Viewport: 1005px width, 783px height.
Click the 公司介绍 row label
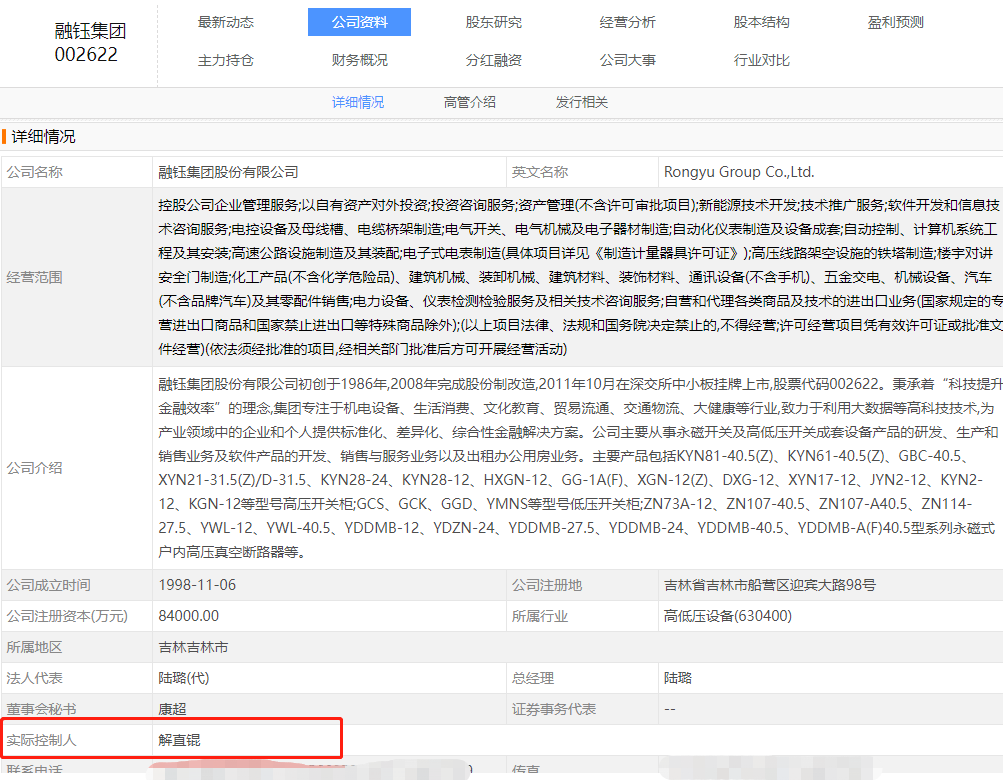(x=35, y=468)
